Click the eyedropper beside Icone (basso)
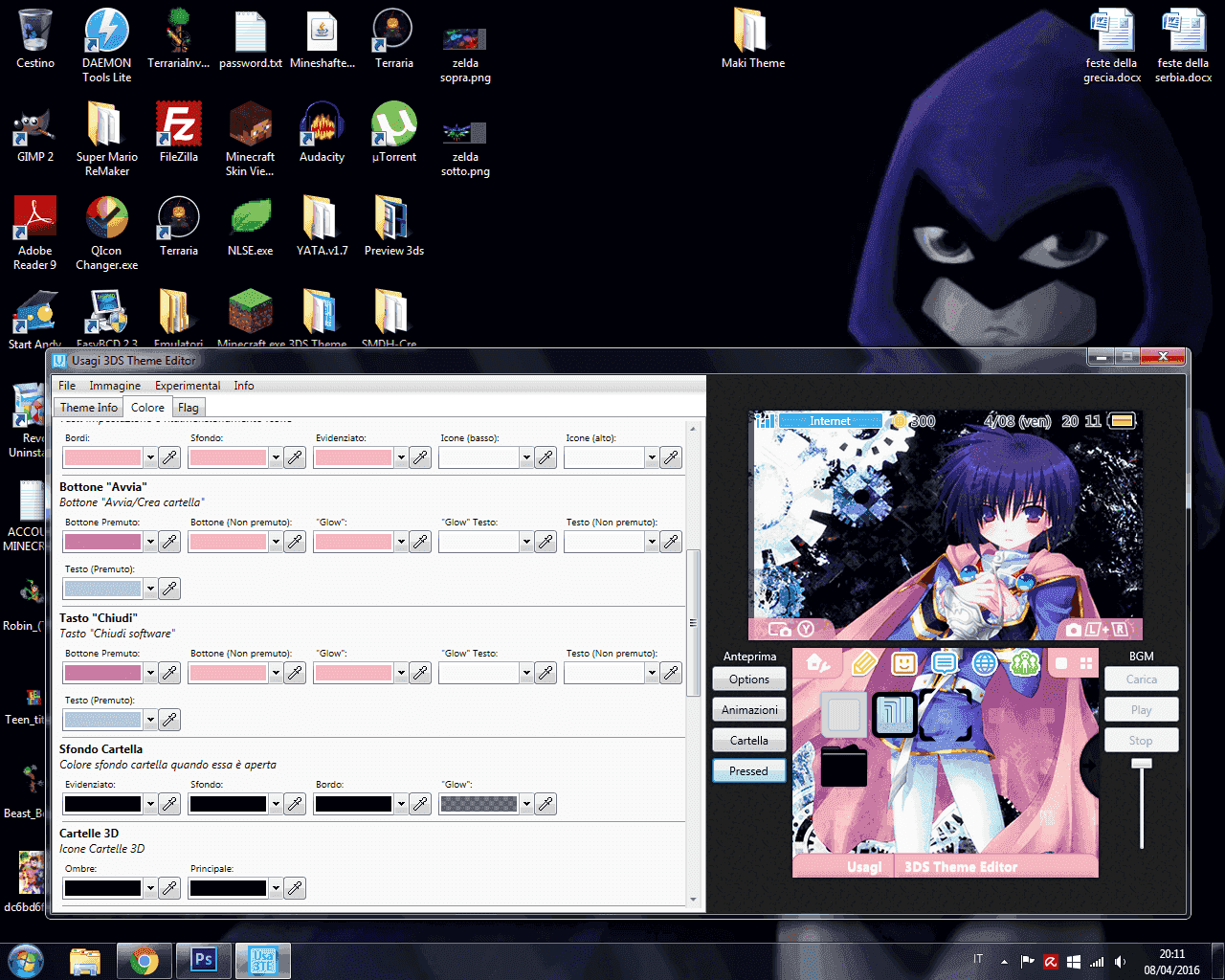Image resolution: width=1225 pixels, height=980 pixels. (546, 457)
